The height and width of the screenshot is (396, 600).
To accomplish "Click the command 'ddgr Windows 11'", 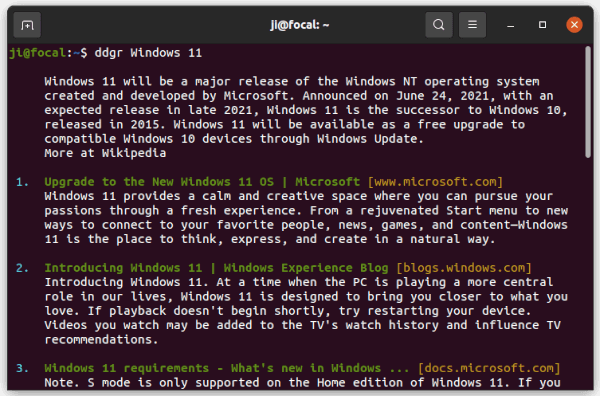I will coord(148,53).
